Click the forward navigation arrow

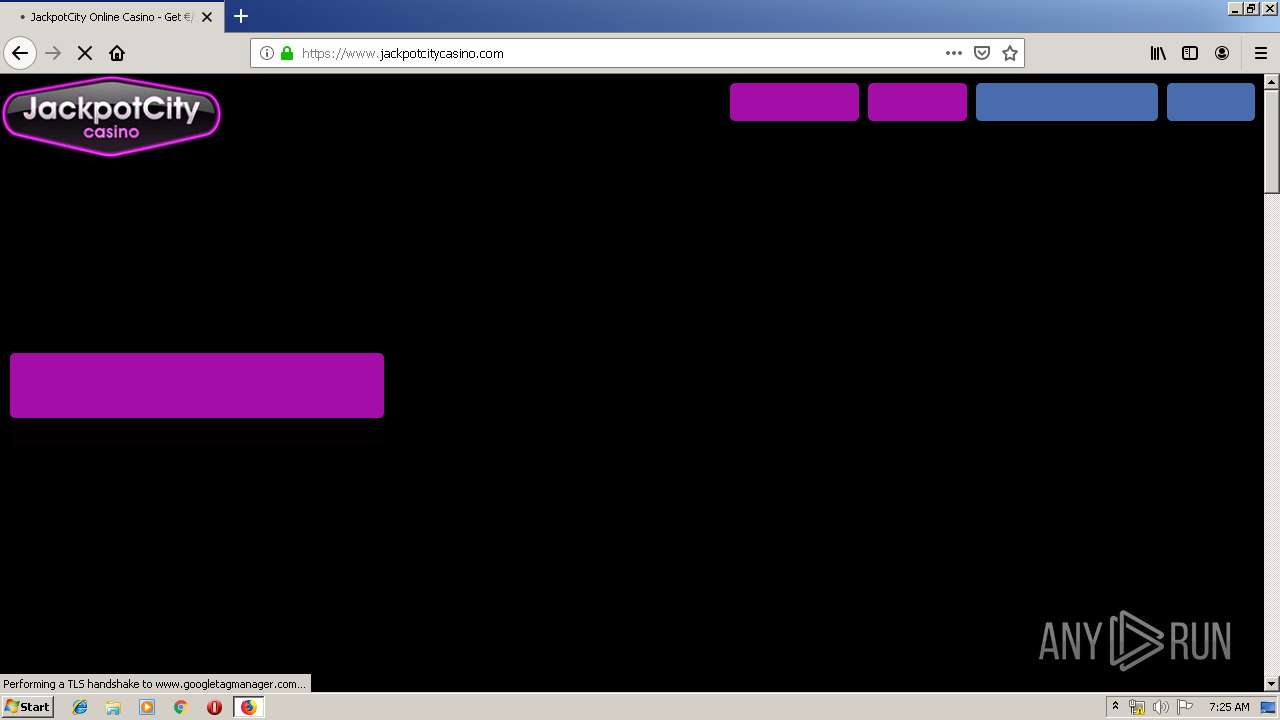point(54,53)
